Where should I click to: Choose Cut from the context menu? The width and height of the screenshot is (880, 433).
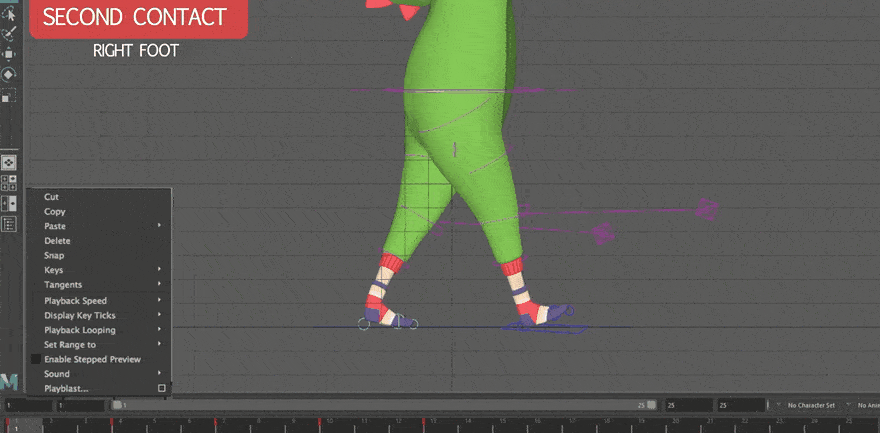coord(52,197)
